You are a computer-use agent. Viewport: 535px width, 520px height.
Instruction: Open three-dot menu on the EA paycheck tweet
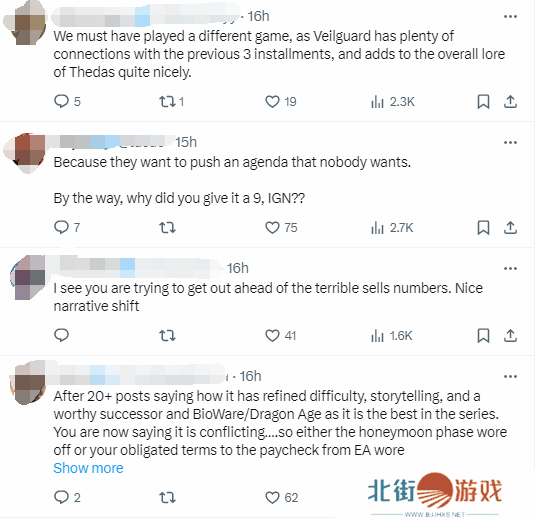(x=510, y=377)
